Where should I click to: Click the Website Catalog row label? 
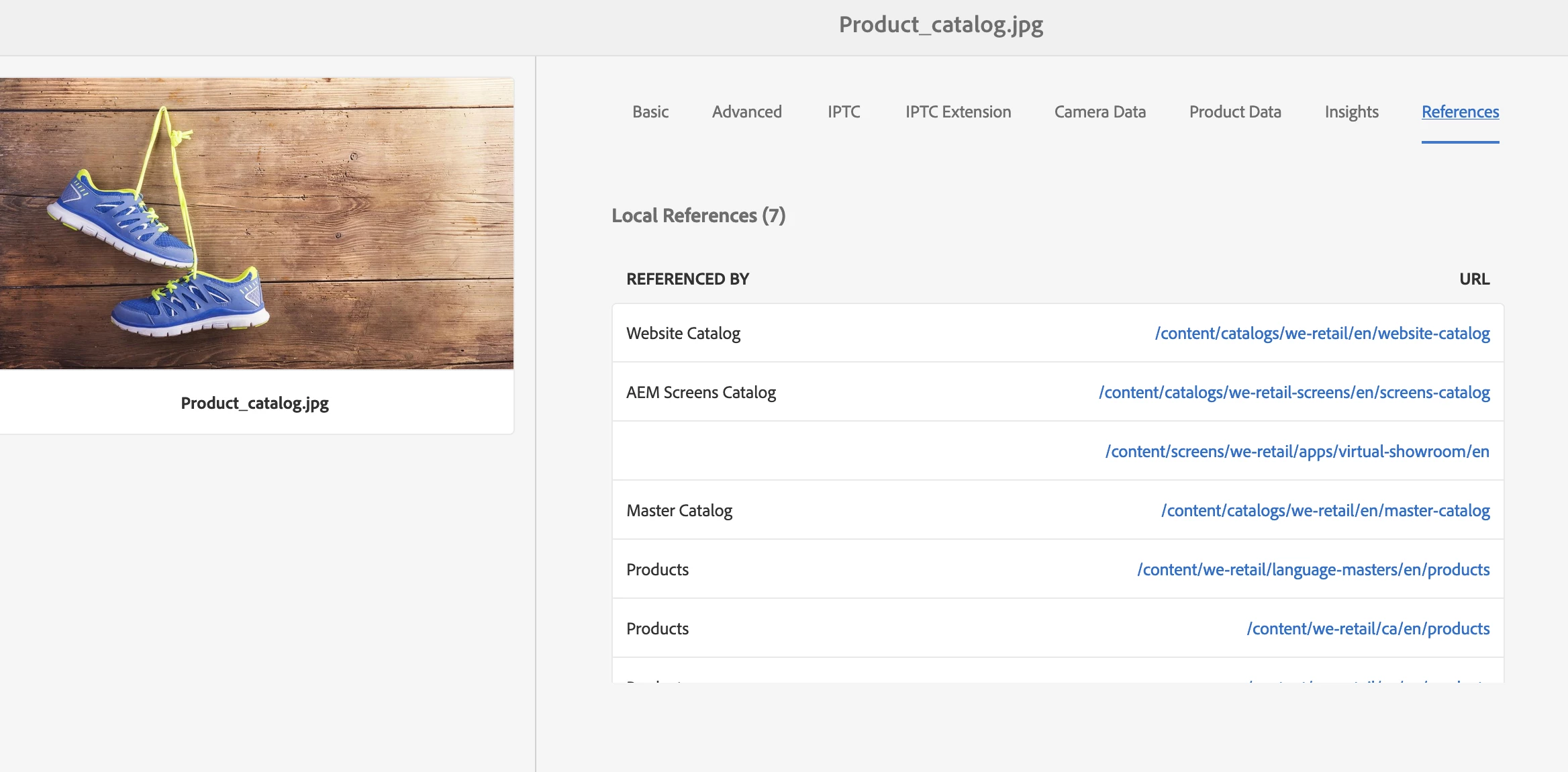pyautogui.click(x=683, y=334)
